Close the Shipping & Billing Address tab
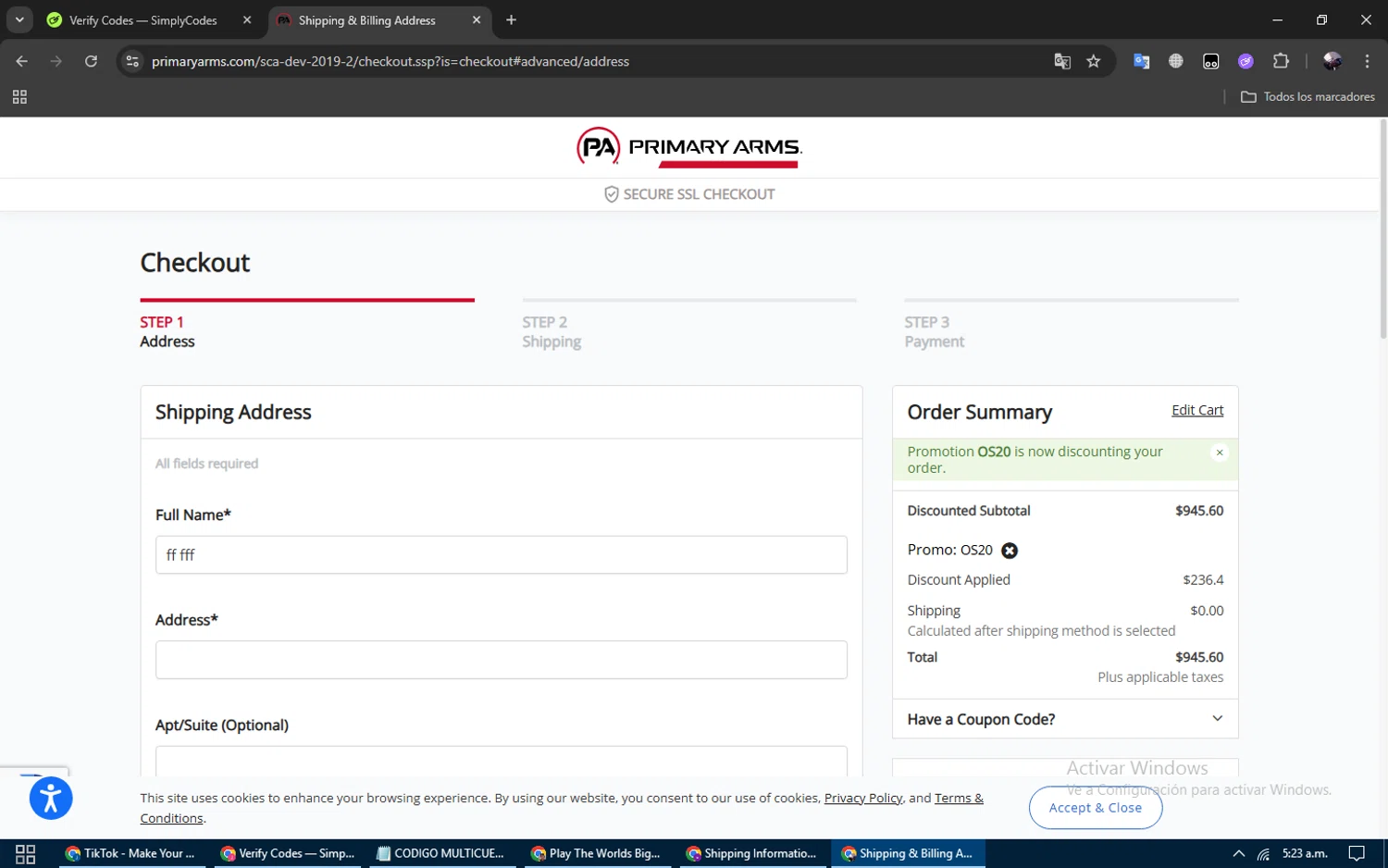The image size is (1388, 868). 477,20
